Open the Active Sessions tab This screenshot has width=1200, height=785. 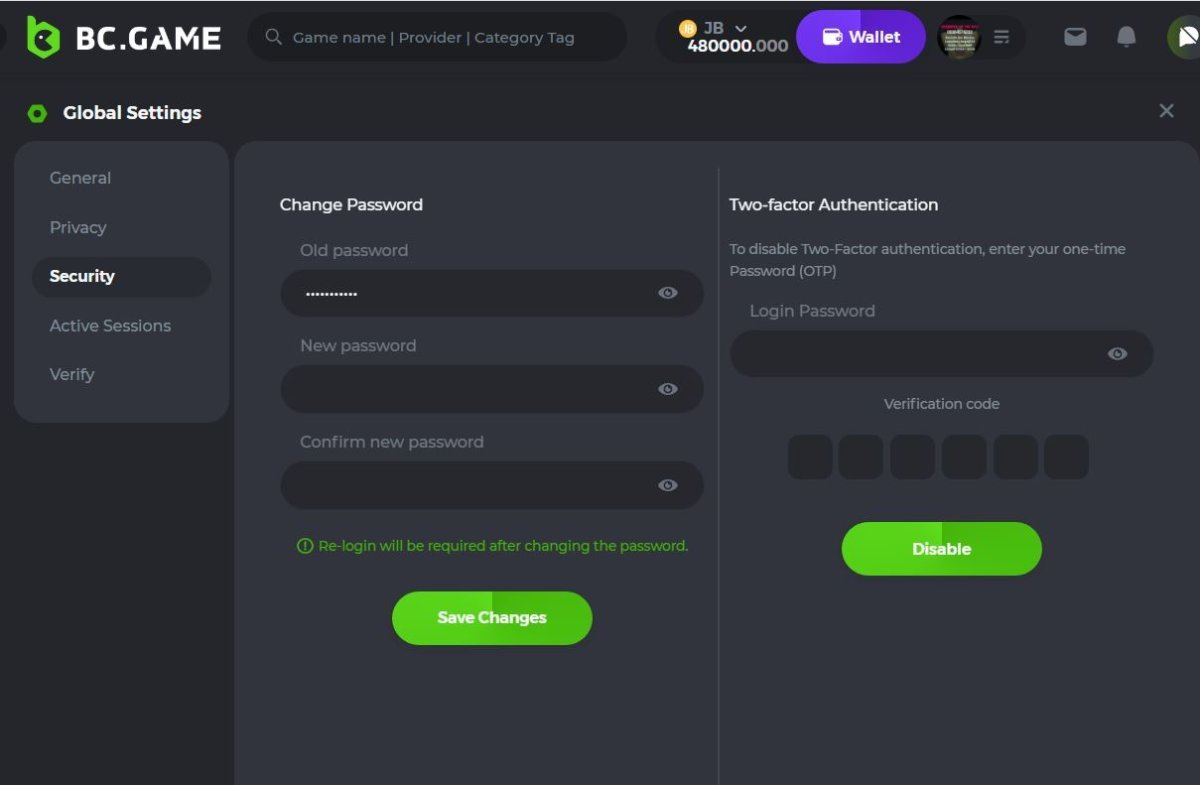pos(110,325)
